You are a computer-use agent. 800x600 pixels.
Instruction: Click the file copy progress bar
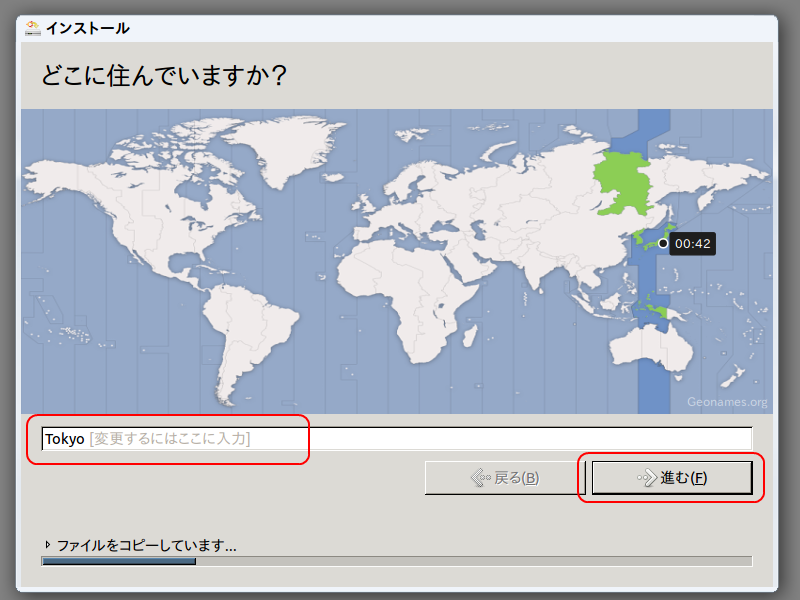pyautogui.click(x=396, y=561)
